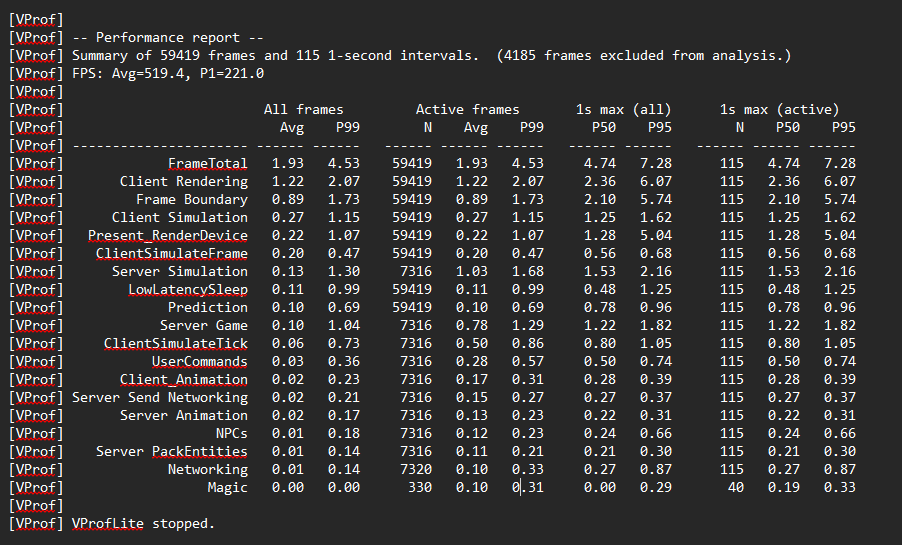This screenshot has width=902, height=545.
Task: Click the 'Server Send Networking' row label
Action: coord(160,397)
